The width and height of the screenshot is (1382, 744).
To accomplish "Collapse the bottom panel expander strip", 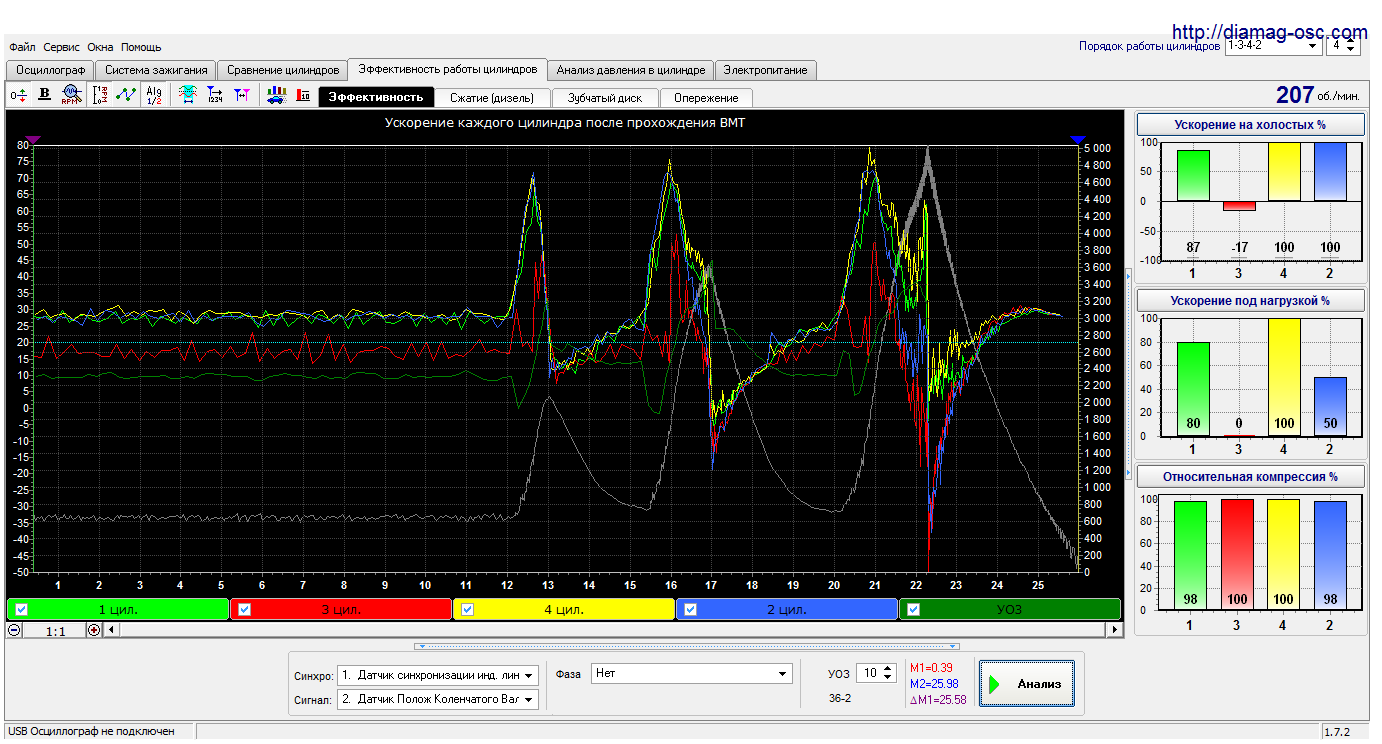I will coord(687,646).
